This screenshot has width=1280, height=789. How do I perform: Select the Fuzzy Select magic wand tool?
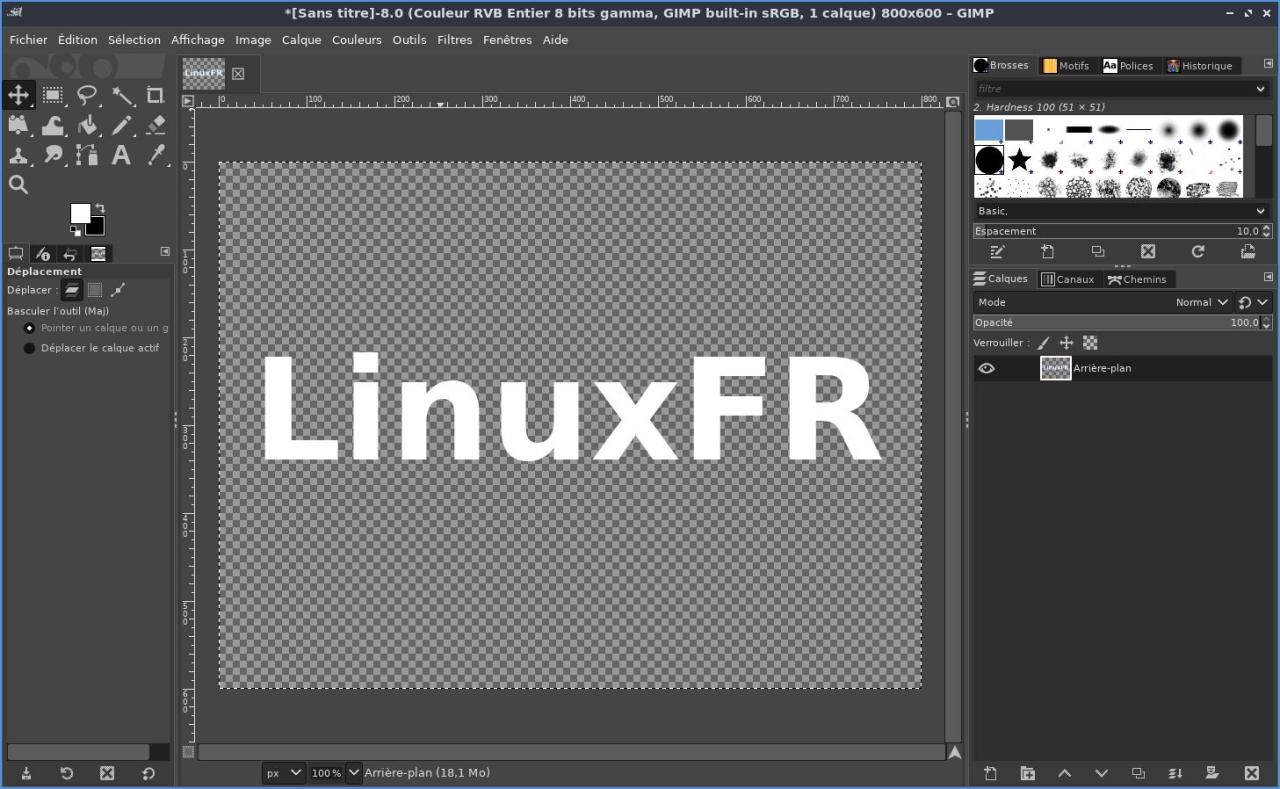tap(122, 95)
